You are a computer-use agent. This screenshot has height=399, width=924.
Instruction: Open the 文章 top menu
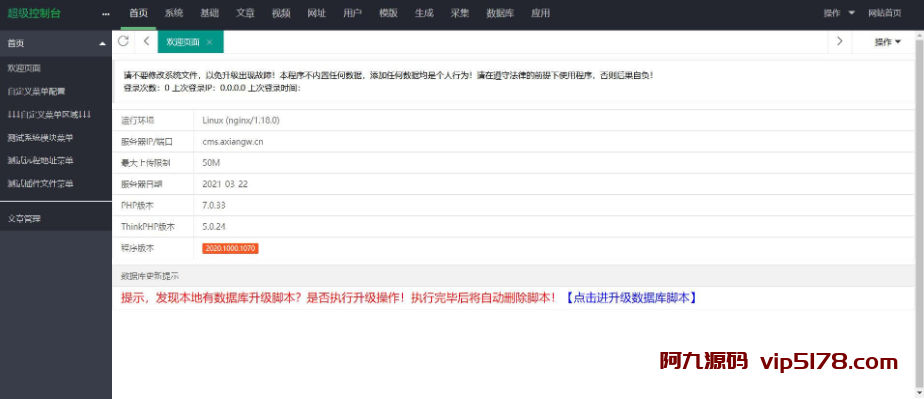pyautogui.click(x=245, y=14)
